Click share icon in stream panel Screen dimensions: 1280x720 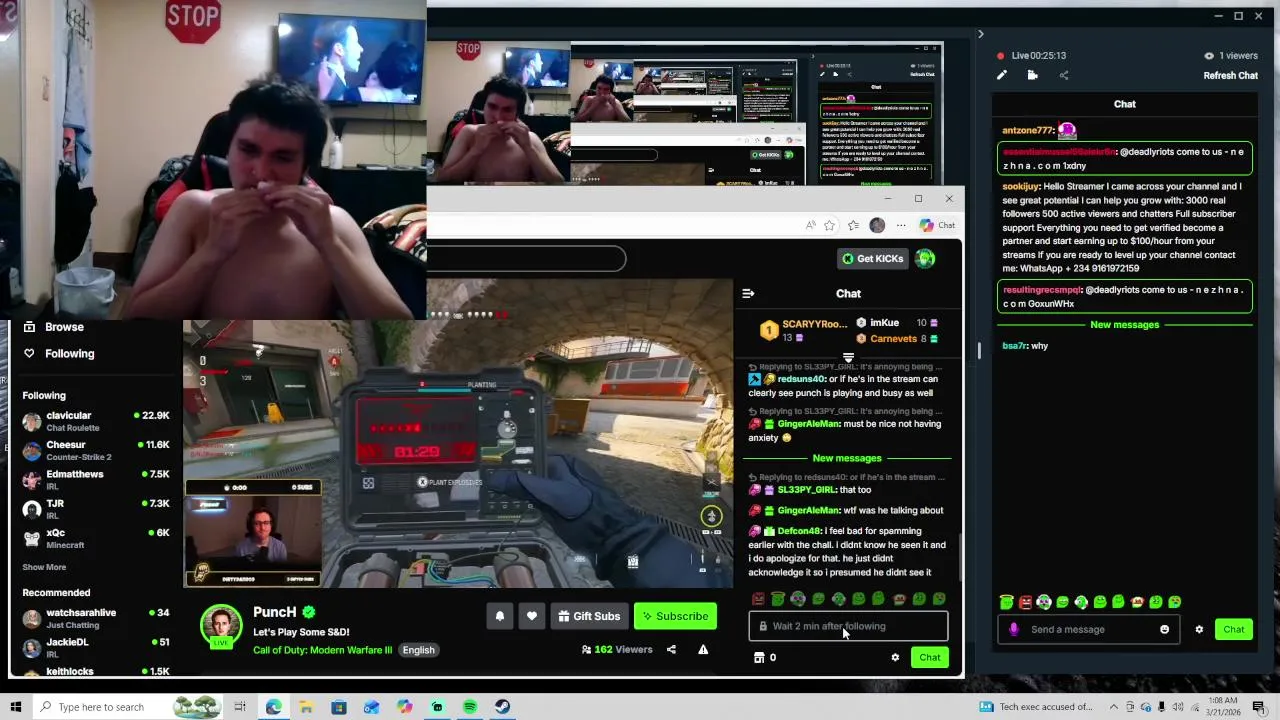click(1063, 75)
